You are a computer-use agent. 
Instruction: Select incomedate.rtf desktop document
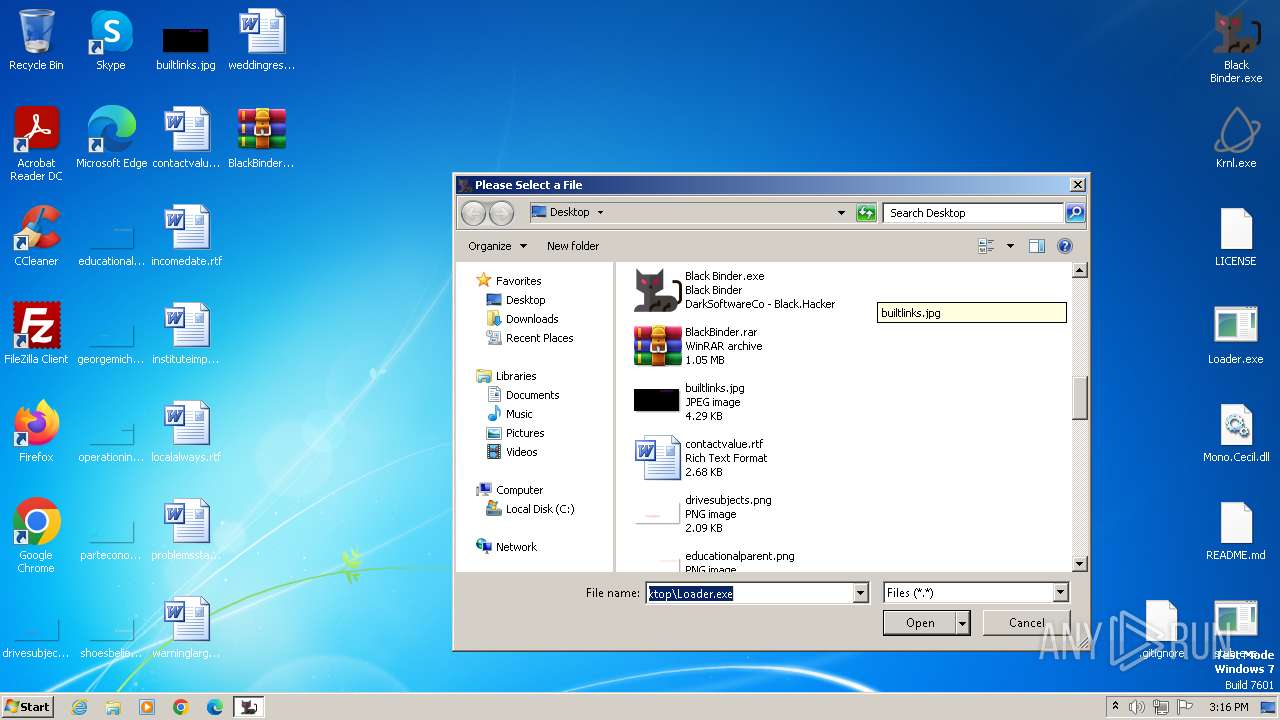click(x=187, y=236)
